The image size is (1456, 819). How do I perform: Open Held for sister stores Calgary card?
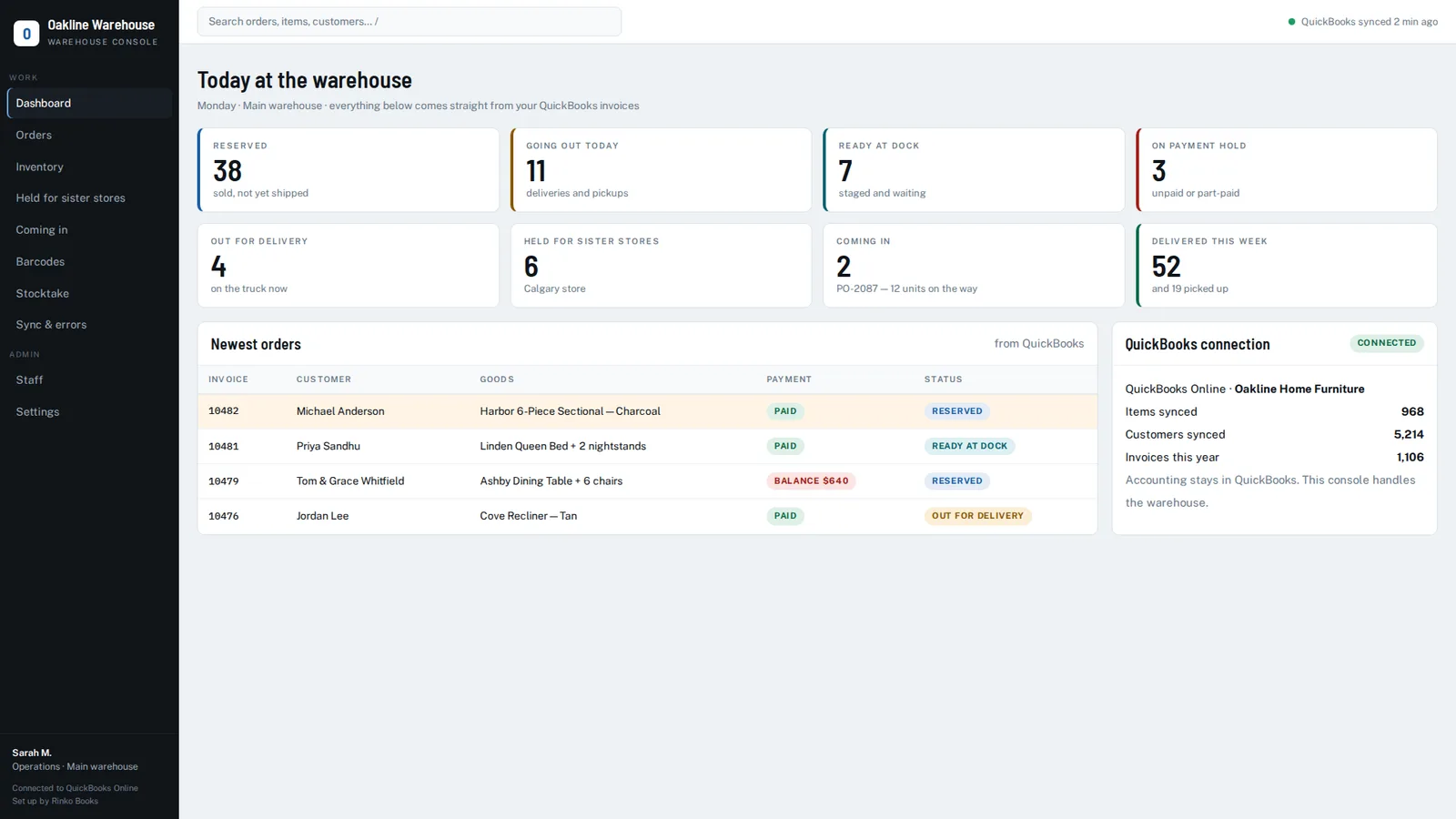tap(662, 266)
